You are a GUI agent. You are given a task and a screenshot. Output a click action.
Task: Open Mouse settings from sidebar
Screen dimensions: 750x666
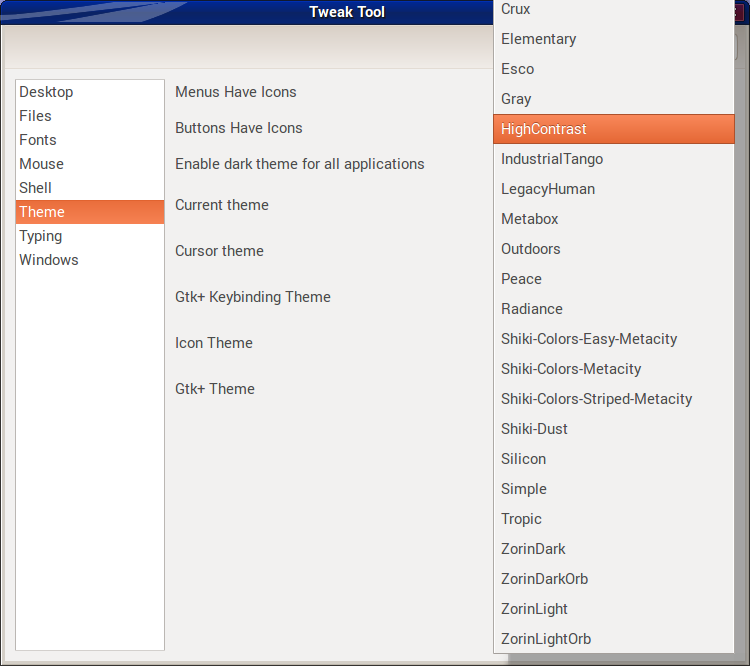41,164
